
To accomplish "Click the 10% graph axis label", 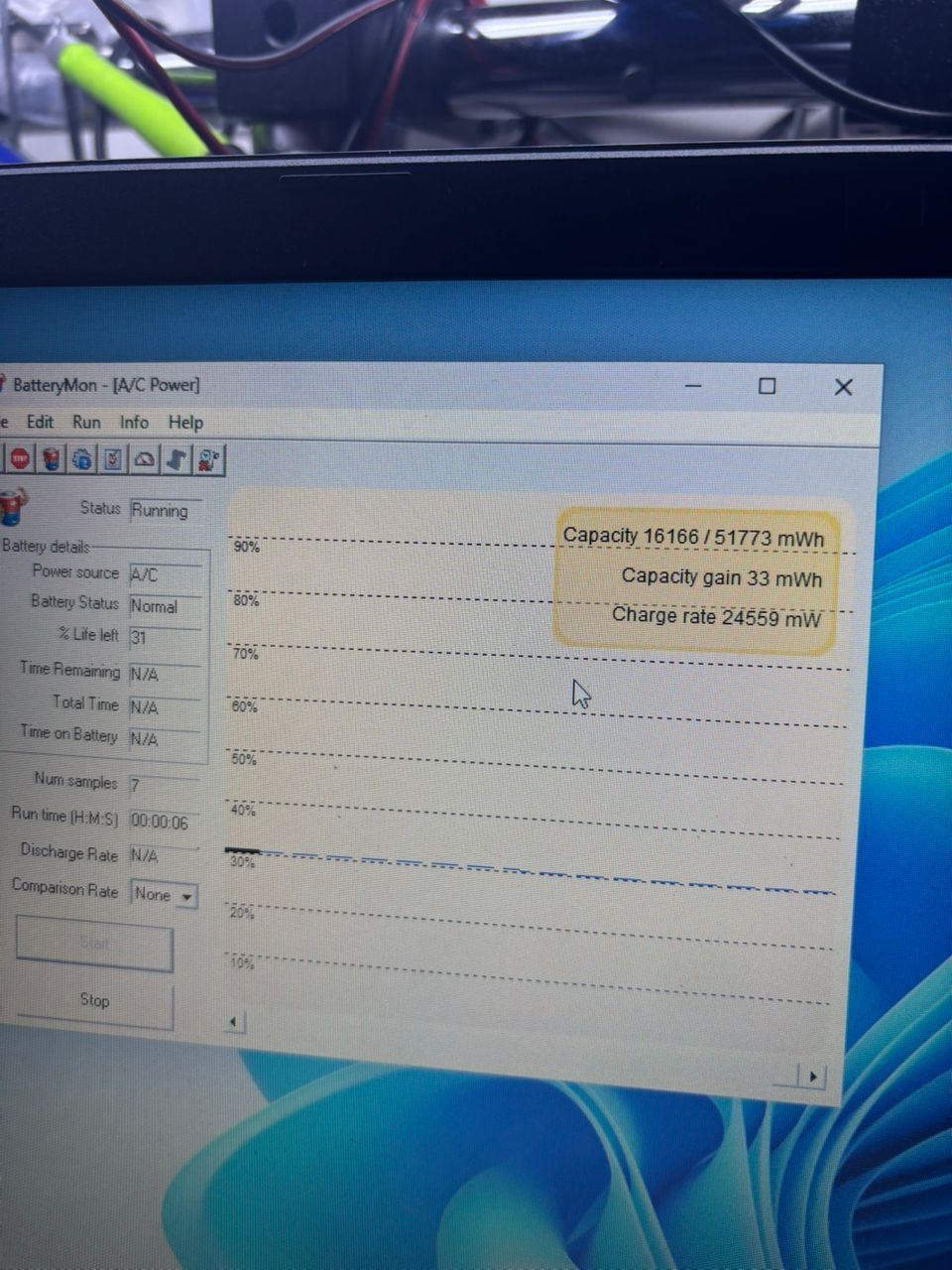I will [x=242, y=962].
